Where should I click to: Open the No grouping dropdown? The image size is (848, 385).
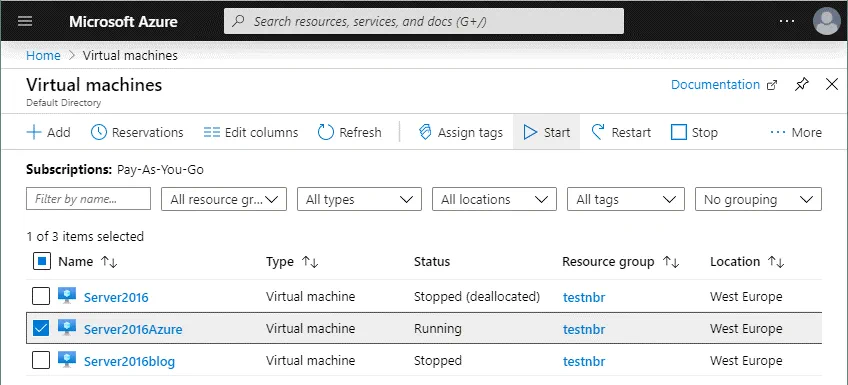tap(758, 199)
